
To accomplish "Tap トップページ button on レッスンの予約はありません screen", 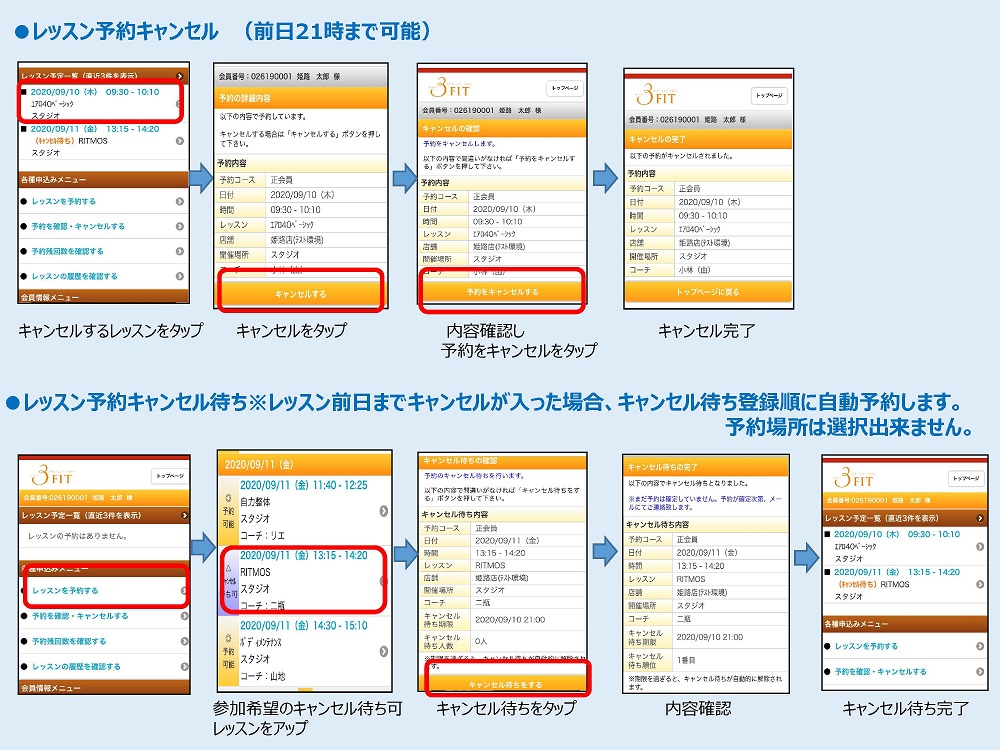I will click(170, 476).
